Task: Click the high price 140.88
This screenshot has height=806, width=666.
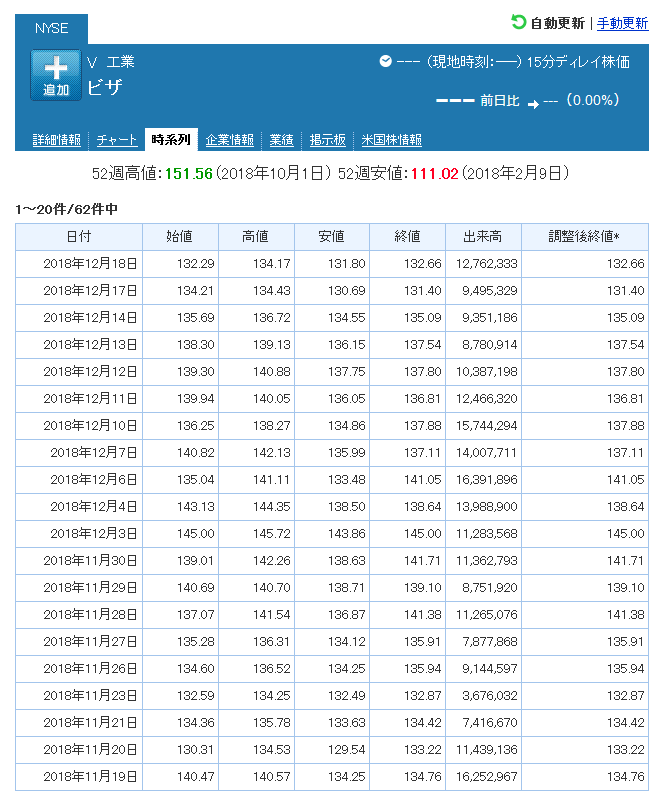Action: click(271, 372)
